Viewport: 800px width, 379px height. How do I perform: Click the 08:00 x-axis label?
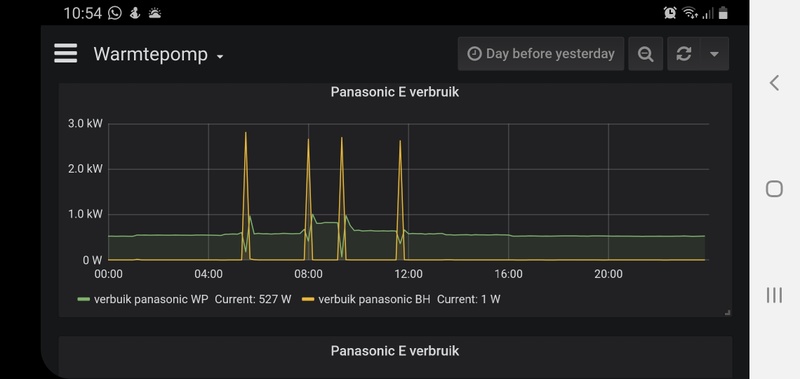(x=308, y=274)
